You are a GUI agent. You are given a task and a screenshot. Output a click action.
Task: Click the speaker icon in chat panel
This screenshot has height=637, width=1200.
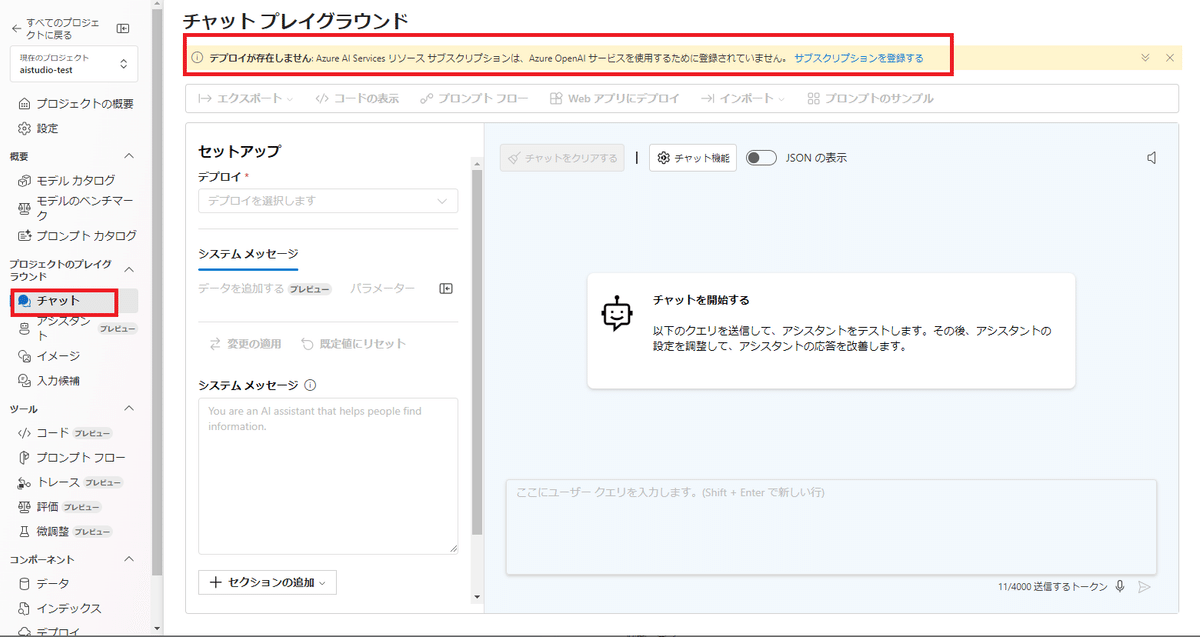(1152, 158)
